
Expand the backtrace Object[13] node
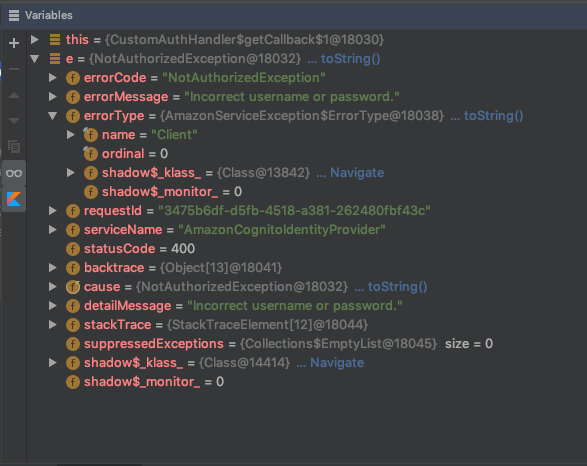[x=53, y=267]
